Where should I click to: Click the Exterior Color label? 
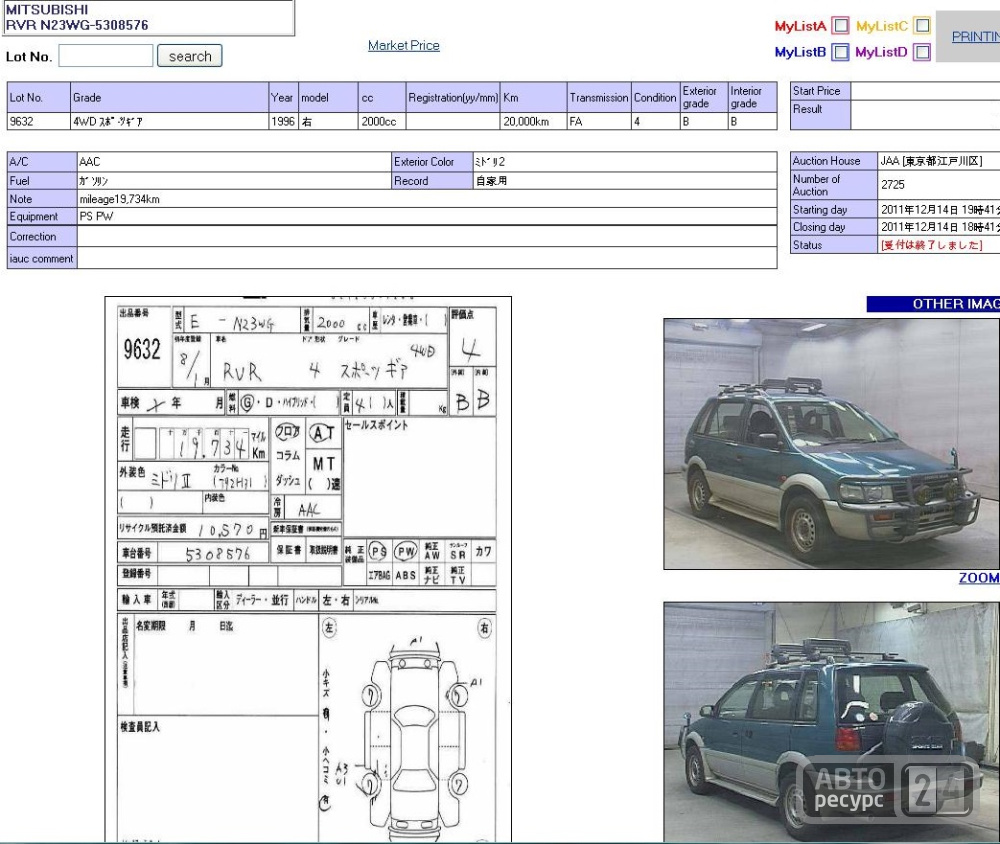[x=432, y=162]
